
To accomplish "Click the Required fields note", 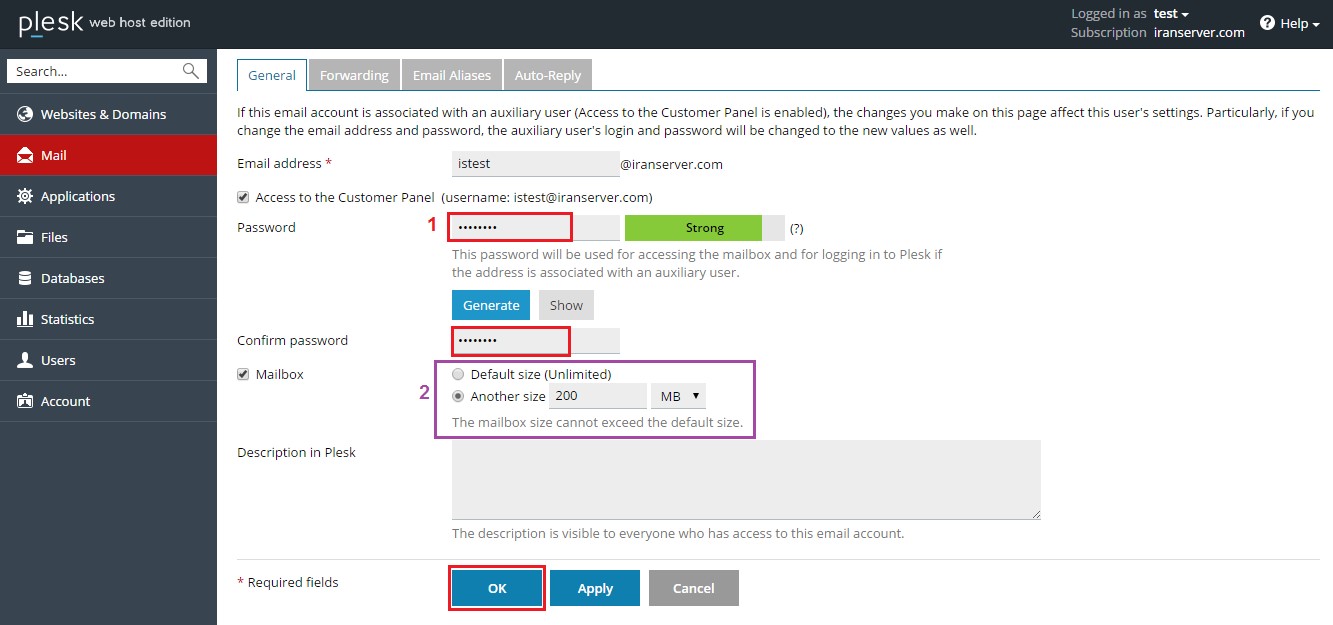I will click(x=288, y=582).
